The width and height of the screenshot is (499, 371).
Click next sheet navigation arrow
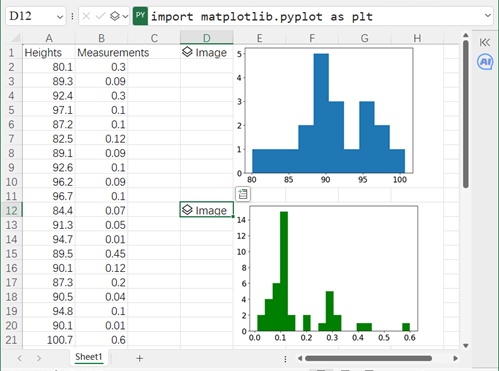click(x=39, y=358)
